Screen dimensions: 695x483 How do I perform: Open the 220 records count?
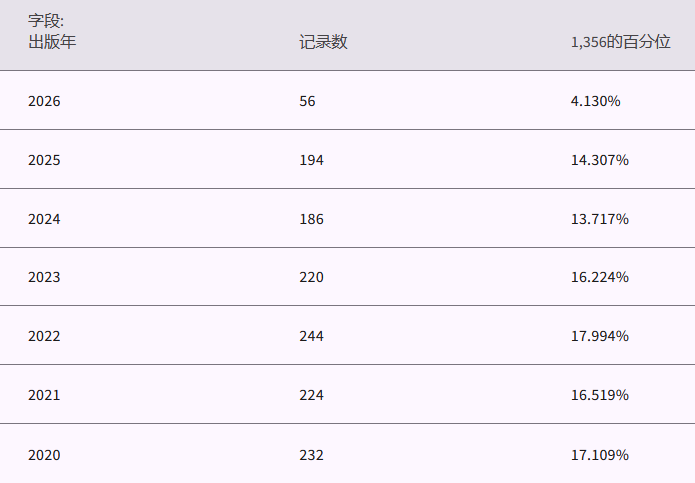311,277
